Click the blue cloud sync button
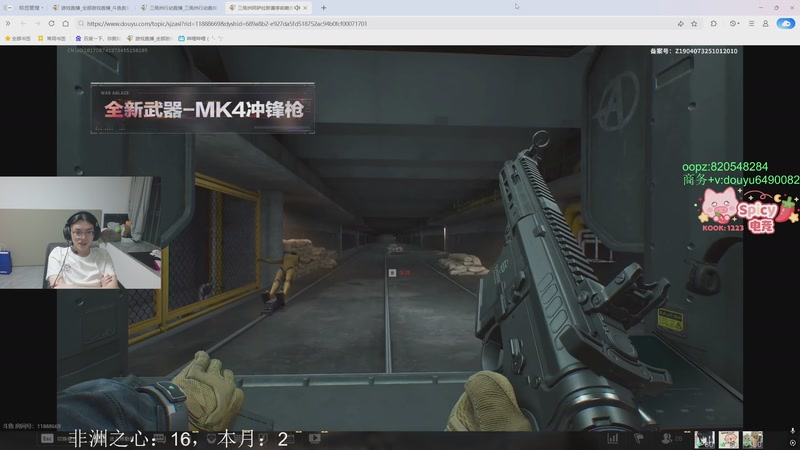The height and width of the screenshot is (450, 800). point(786,23)
